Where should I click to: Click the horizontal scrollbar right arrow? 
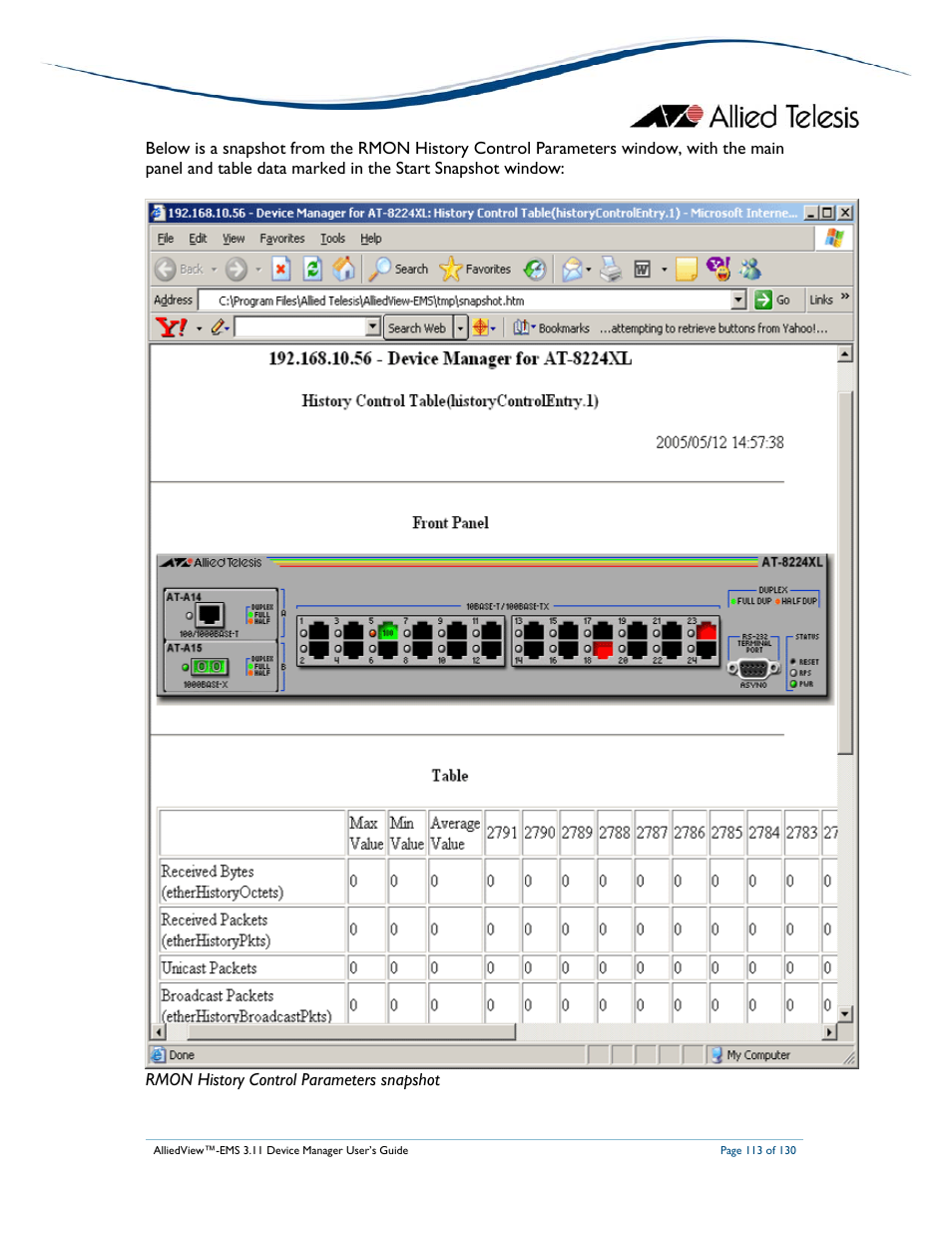coord(829,1032)
